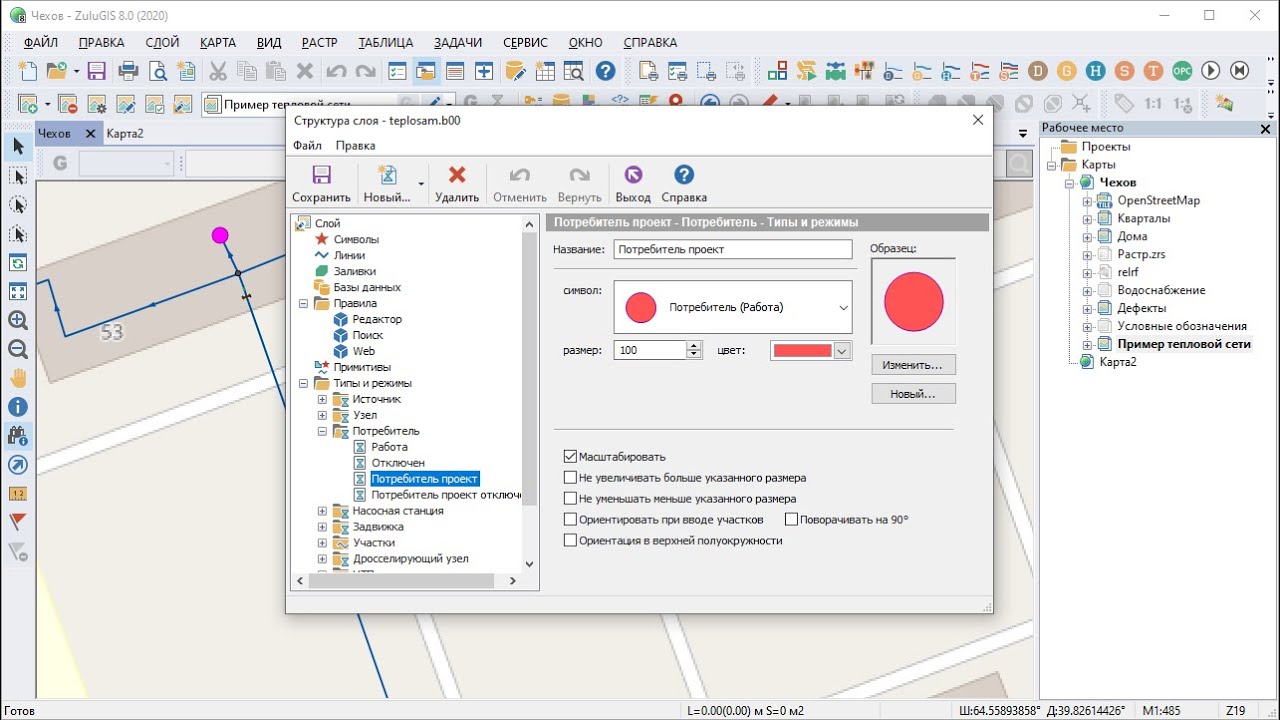Expand the Задвижка node
The image size is (1280, 720).
coord(322,527)
